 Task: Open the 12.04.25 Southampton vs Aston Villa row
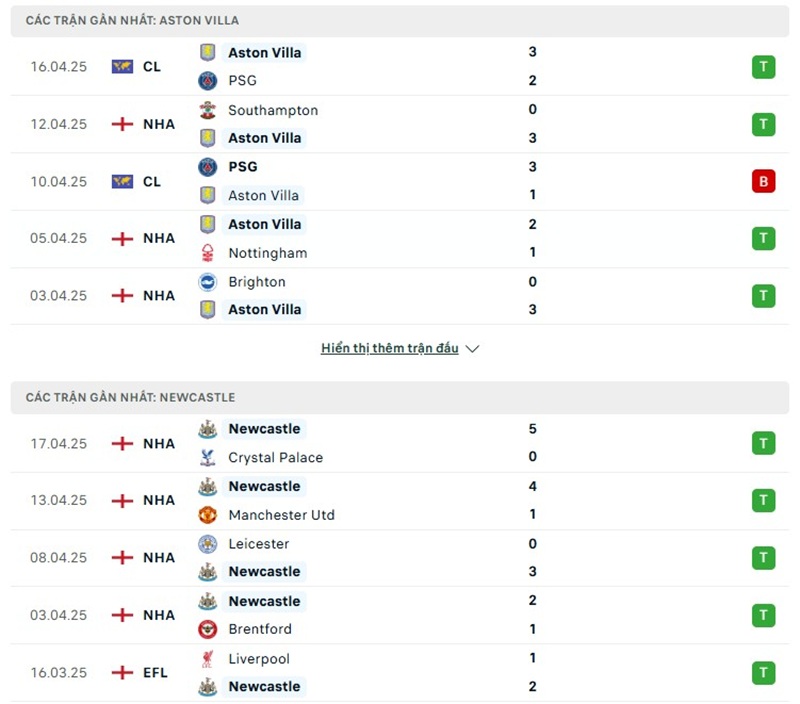400,124
